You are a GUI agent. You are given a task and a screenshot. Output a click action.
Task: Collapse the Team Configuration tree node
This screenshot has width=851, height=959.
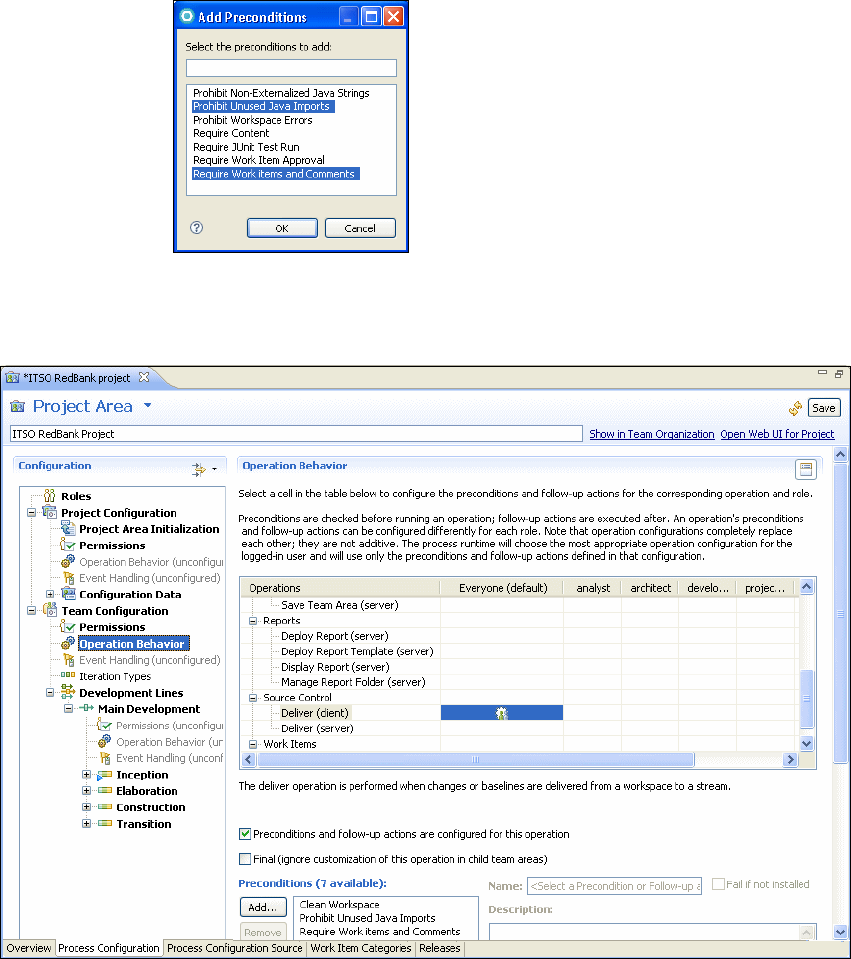(32, 610)
